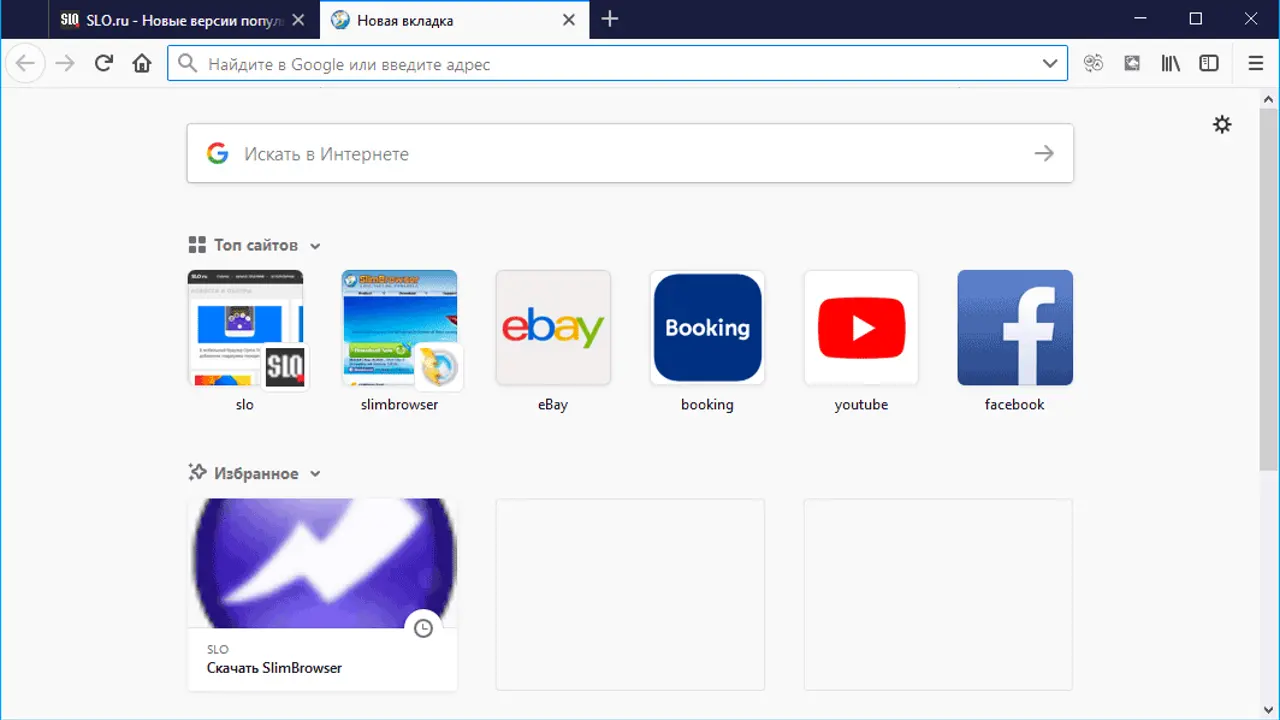The width and height of the screenshot is (1280, 720).
Task: Click the vertical page scrollbar
Action: coord(1269,300)
